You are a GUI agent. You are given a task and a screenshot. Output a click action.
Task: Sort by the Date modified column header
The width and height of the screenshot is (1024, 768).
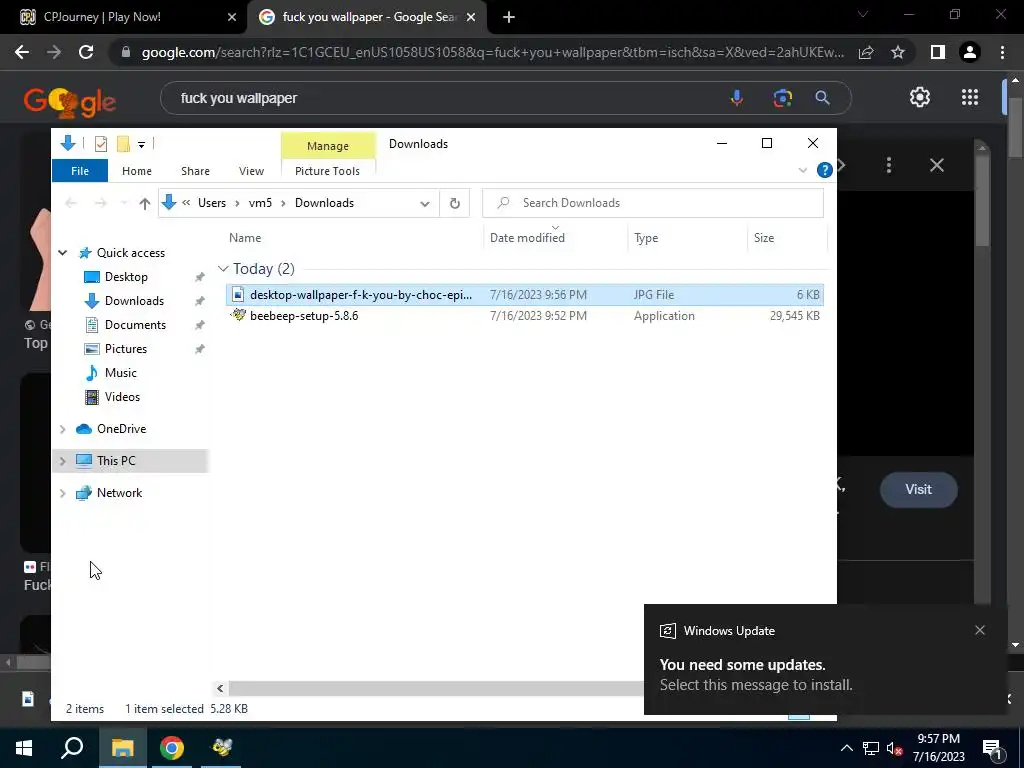tap(527, 238)
